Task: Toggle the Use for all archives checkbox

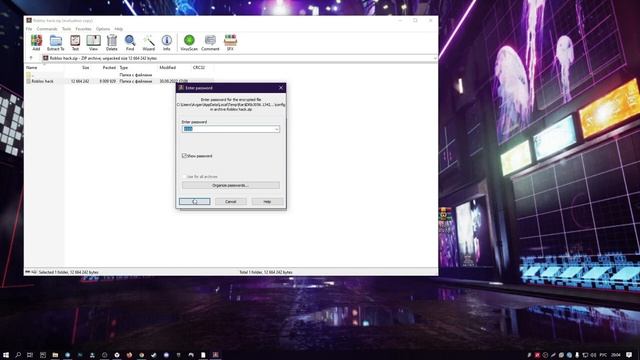Action: point(184,177)
